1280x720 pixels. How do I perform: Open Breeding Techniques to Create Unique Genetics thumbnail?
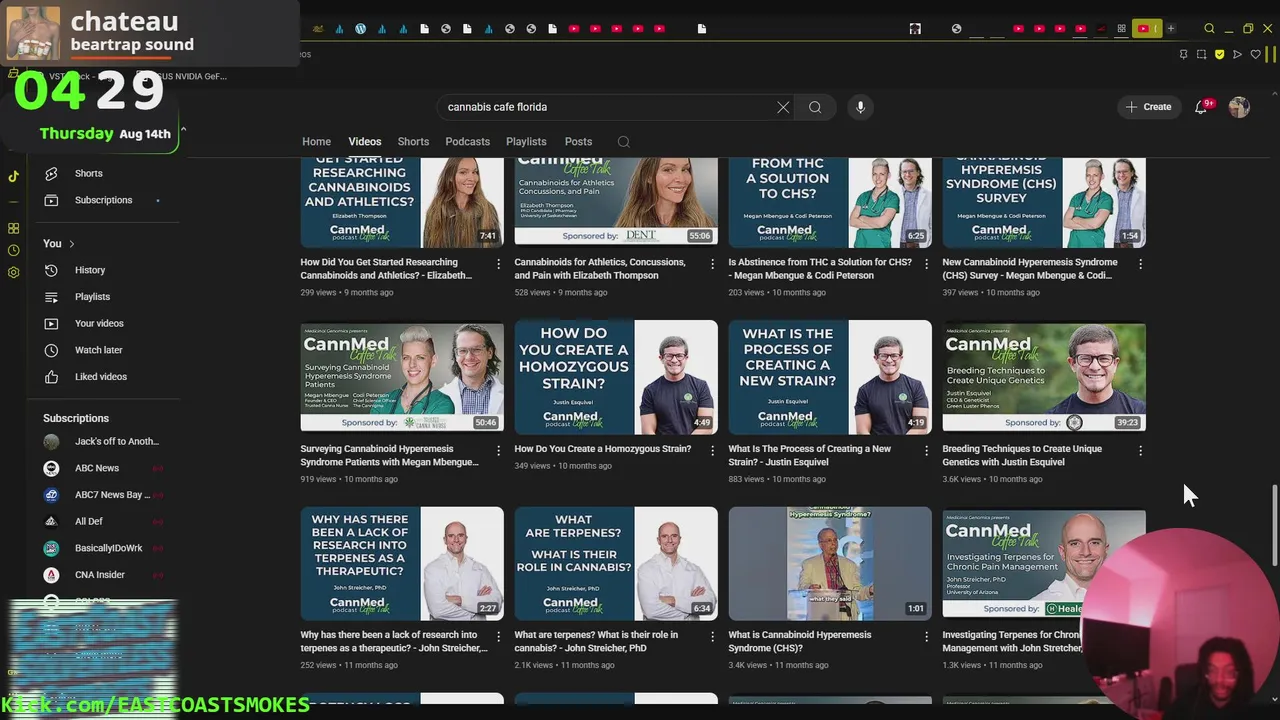click(1044, 377)
